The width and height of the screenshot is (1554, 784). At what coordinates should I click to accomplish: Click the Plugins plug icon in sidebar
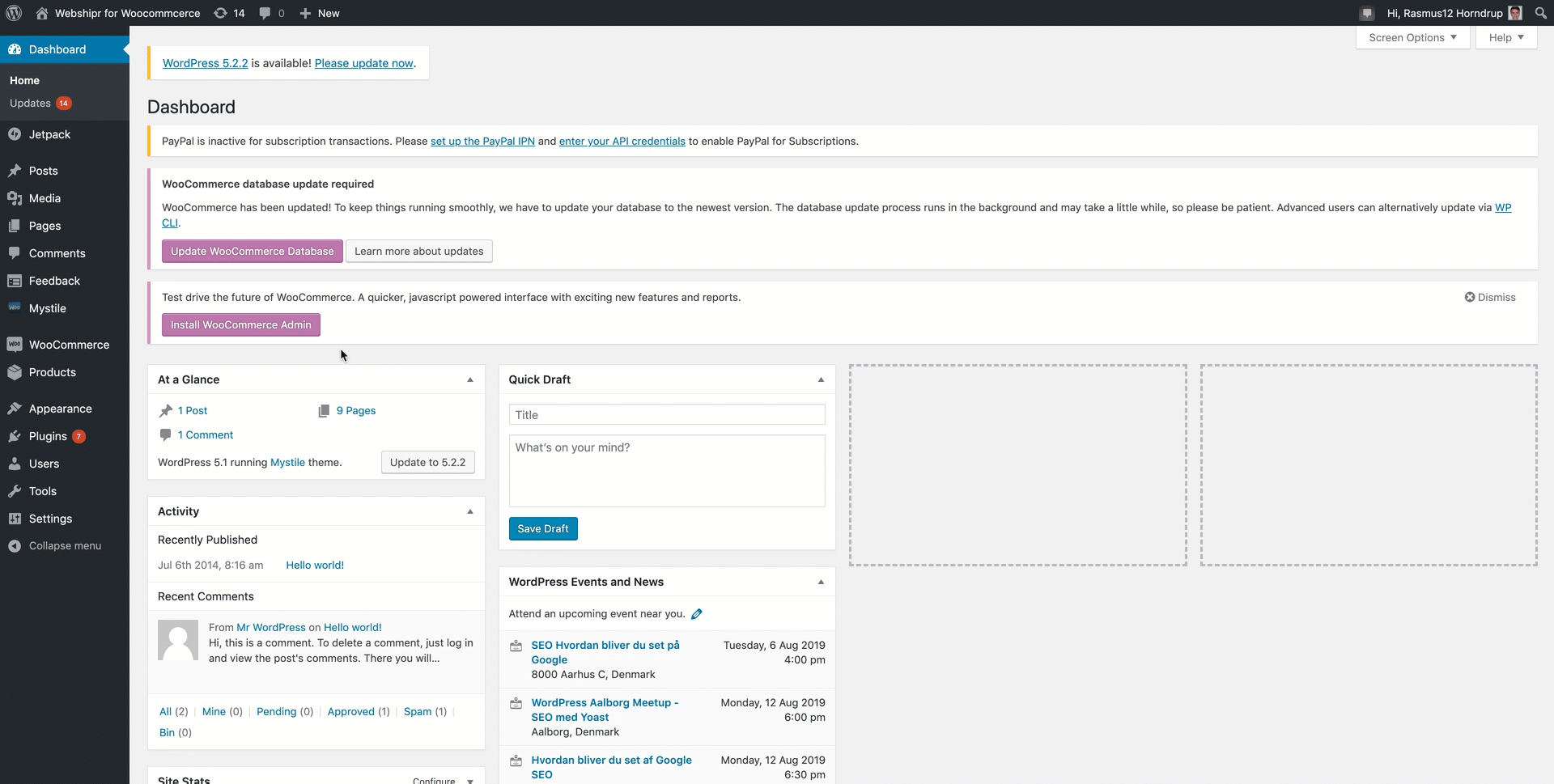tap(15, 436)
